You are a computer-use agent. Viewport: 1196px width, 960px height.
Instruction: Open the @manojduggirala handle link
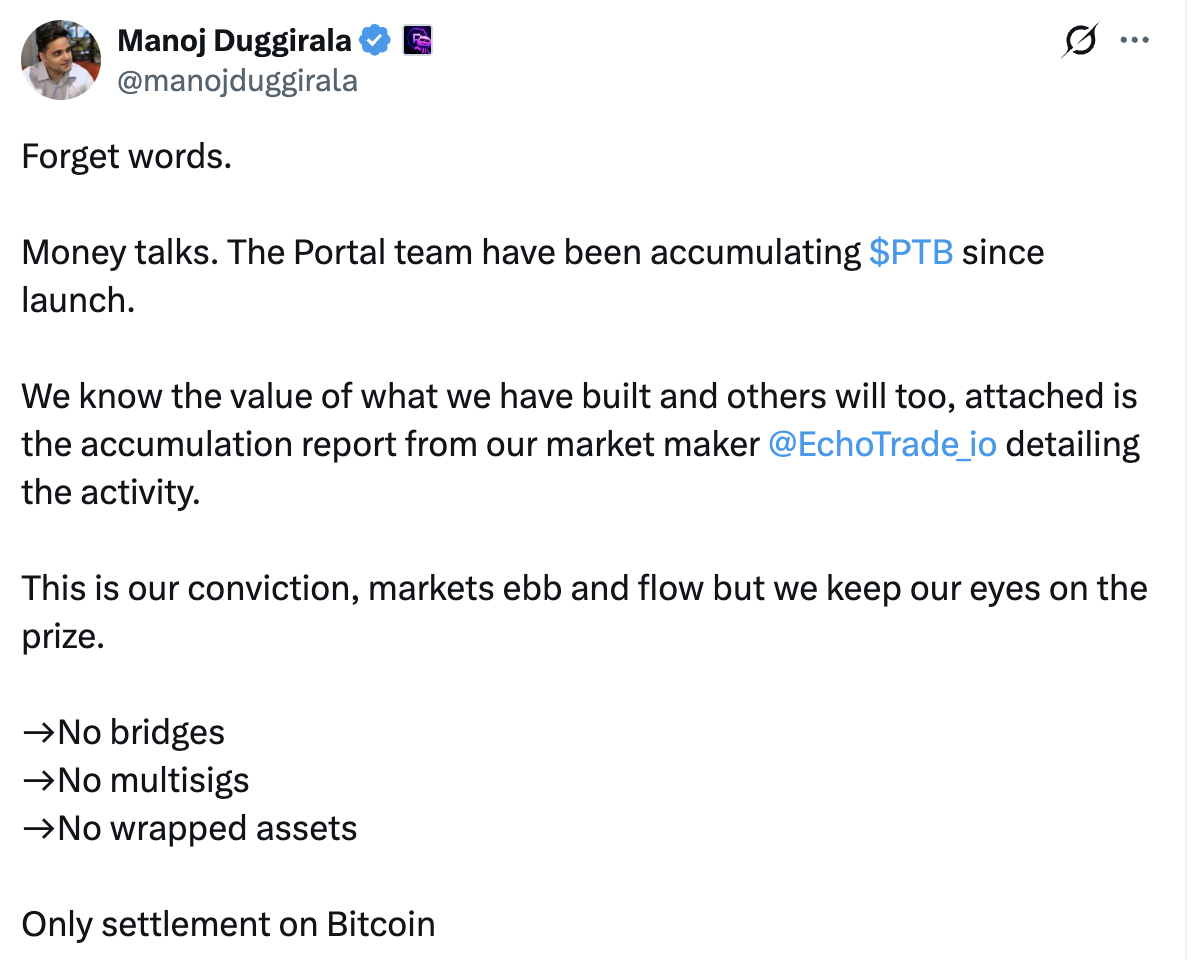pos(237,80)
